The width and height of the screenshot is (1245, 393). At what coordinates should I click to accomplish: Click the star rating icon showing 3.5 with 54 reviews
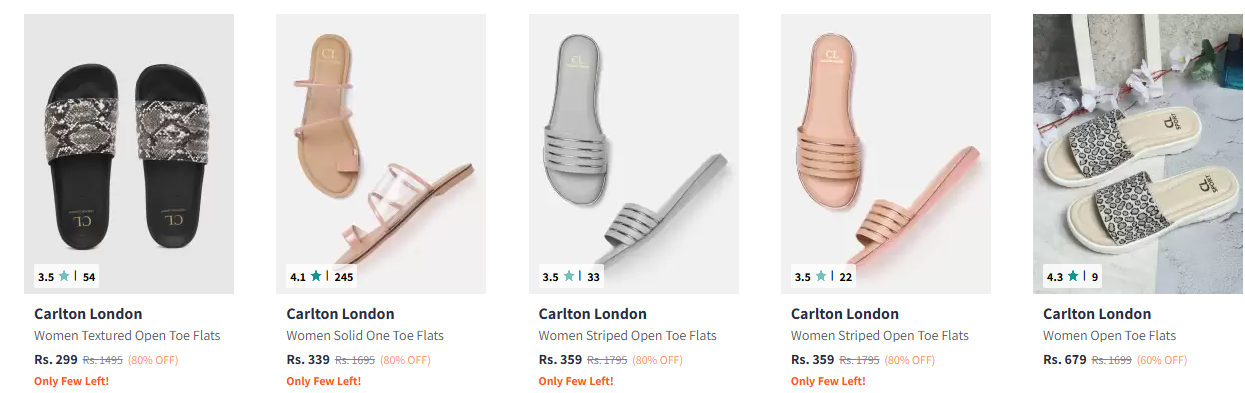pos(65,276)
